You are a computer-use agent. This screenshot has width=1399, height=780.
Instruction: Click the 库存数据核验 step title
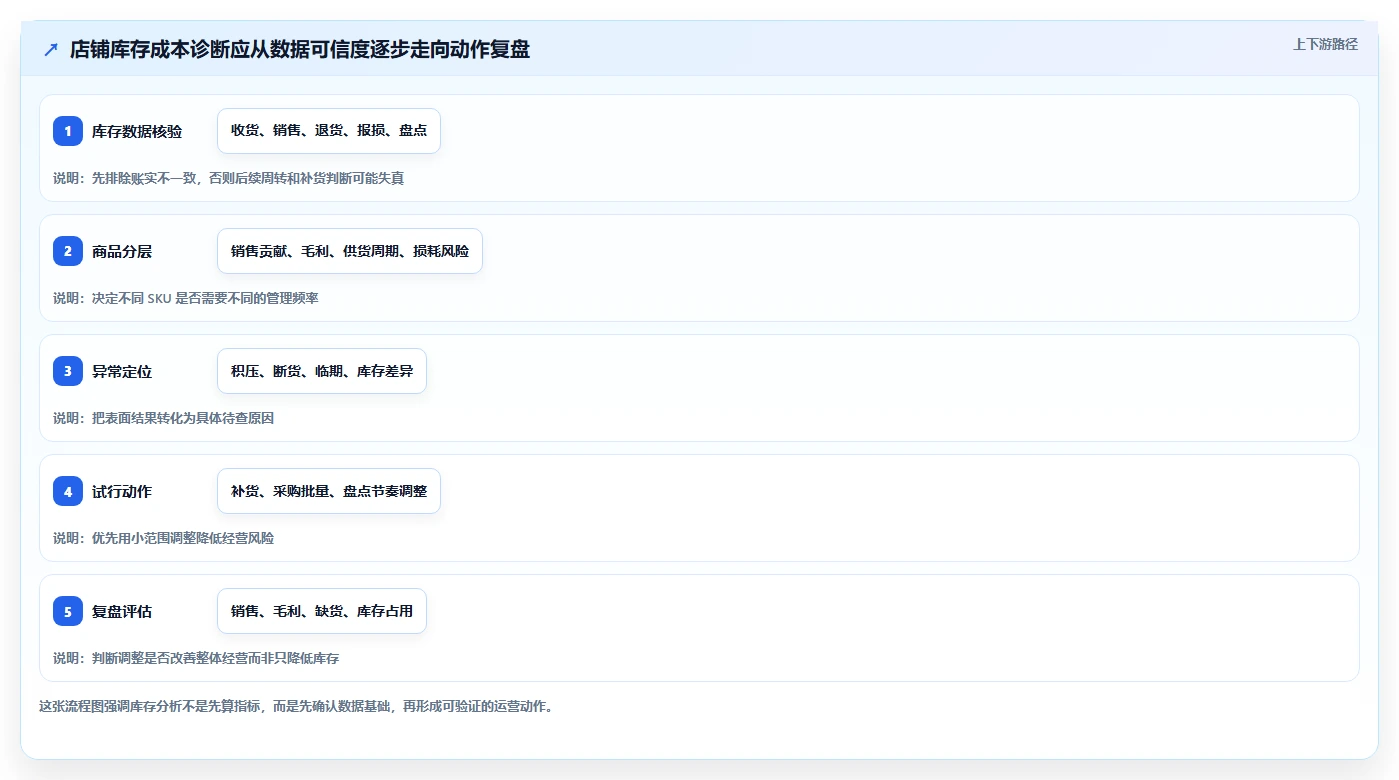click(x=137, y=131)
